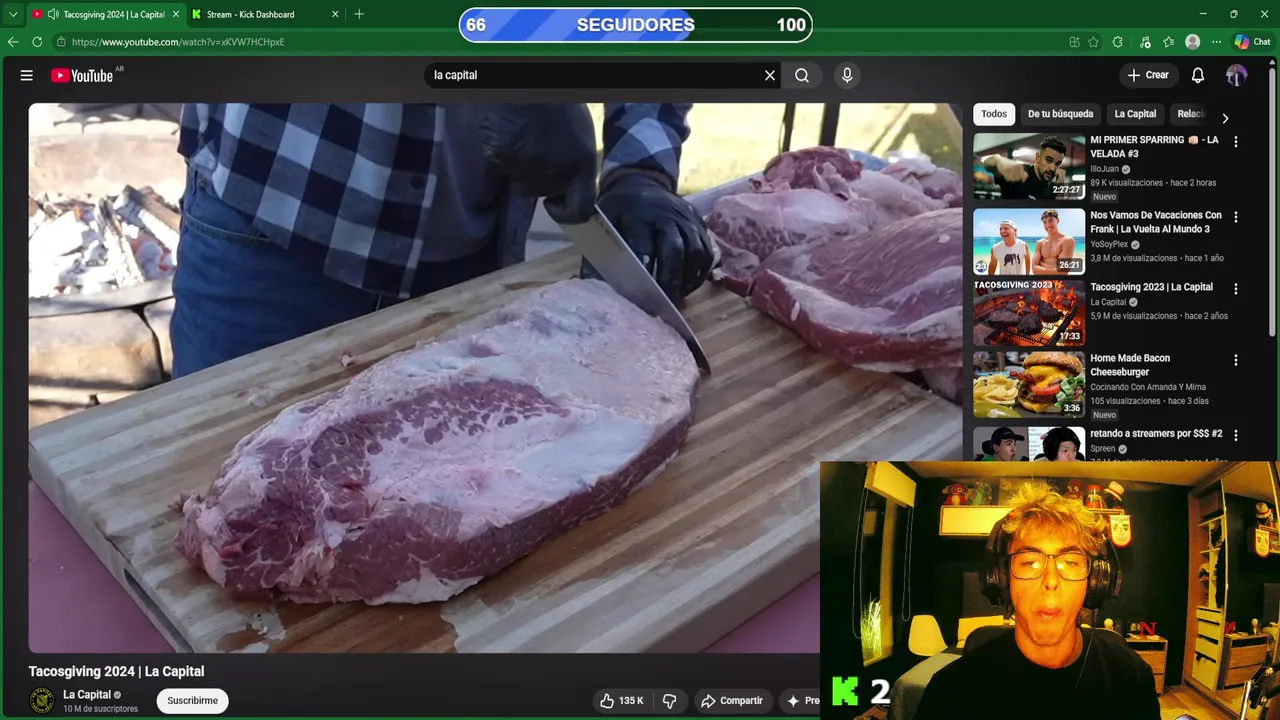Reload the page with refresh icon
This screenshot has height=720, width=1280.
tap(37, 42)
